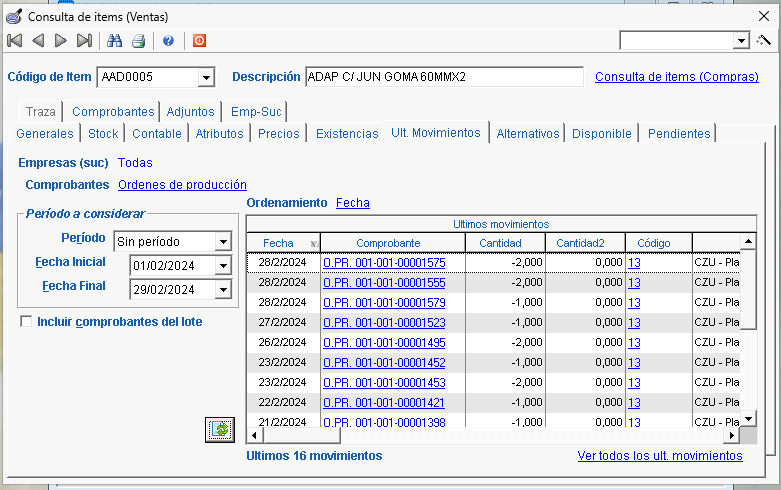Jump to the last record arrow
Viewport: 781px width, 490px height.
coord(84,41)
